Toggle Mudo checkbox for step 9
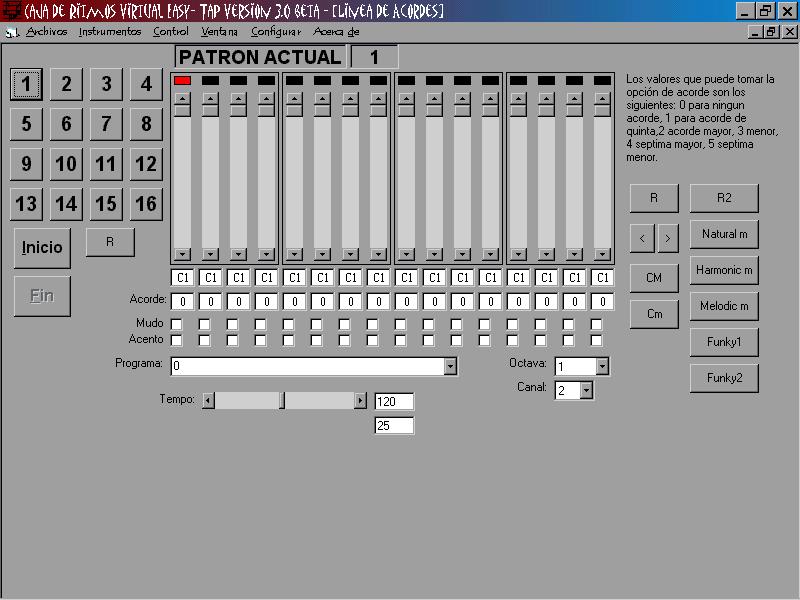The width and height of the screenshot is (800, 600). [401, 324]
